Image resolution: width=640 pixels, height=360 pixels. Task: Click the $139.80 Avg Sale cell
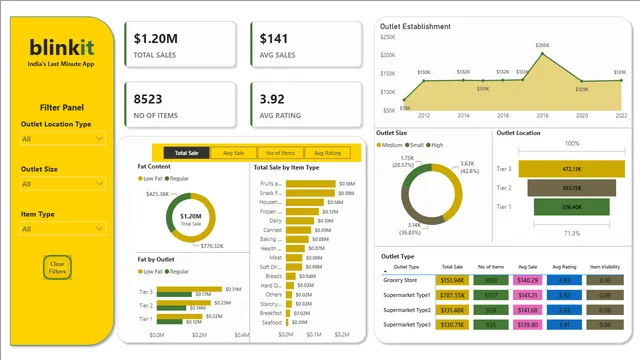click(x=527, y=325)
